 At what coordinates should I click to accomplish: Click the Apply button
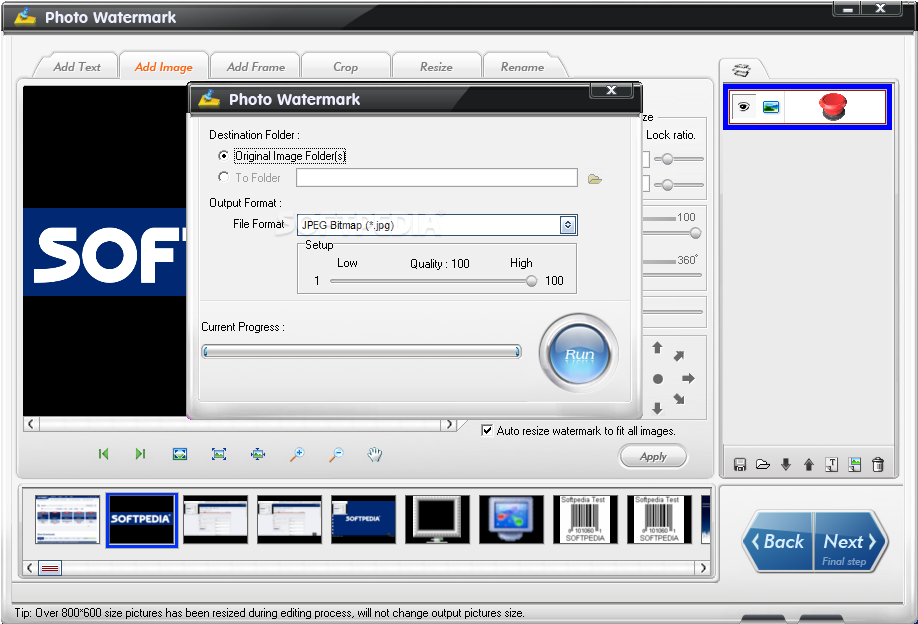click(653, 457)
